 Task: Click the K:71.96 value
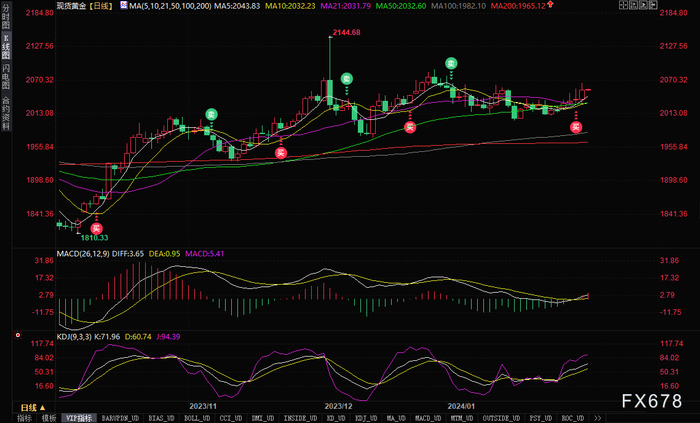pyautogui.click(x=107, y=336)
